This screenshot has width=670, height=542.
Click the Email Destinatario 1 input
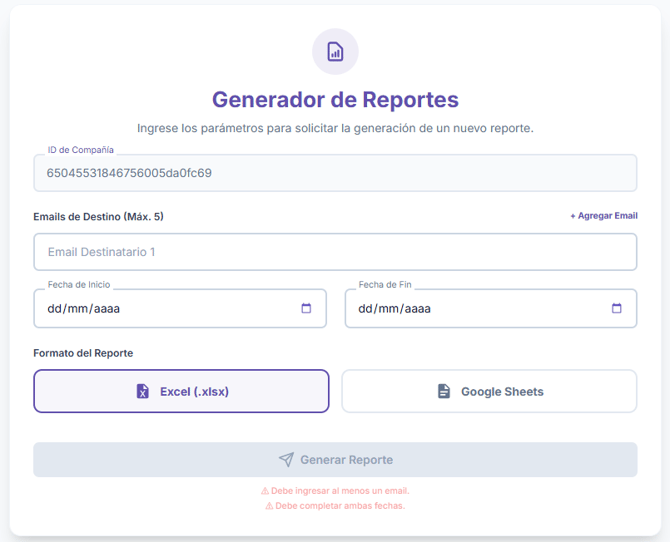[x=335, y=252]
